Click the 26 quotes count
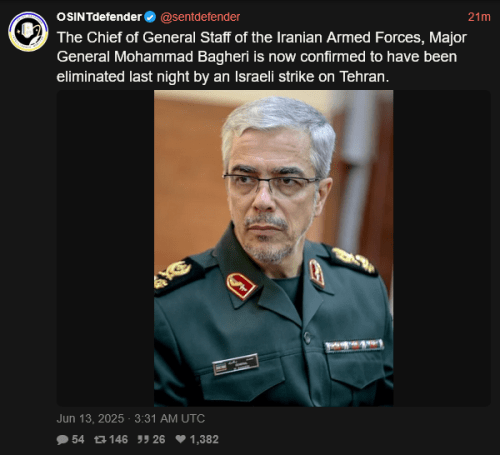The width and height of the screenshot is (500, 455). 159,440
